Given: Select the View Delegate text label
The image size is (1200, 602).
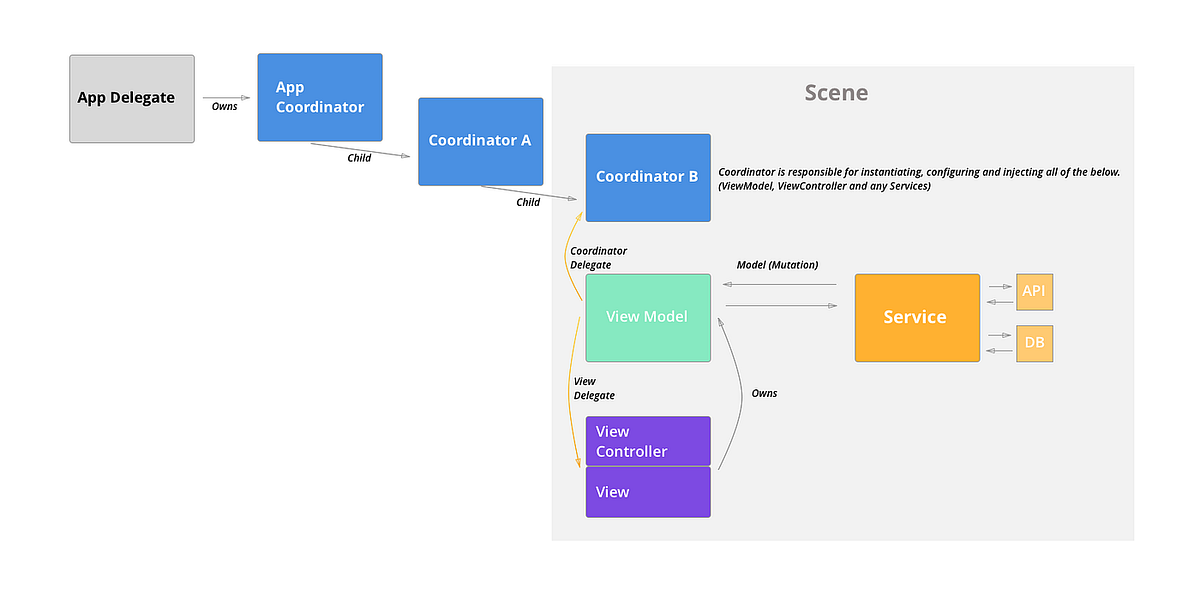Looking at the screenshot, I should (593, 388).
